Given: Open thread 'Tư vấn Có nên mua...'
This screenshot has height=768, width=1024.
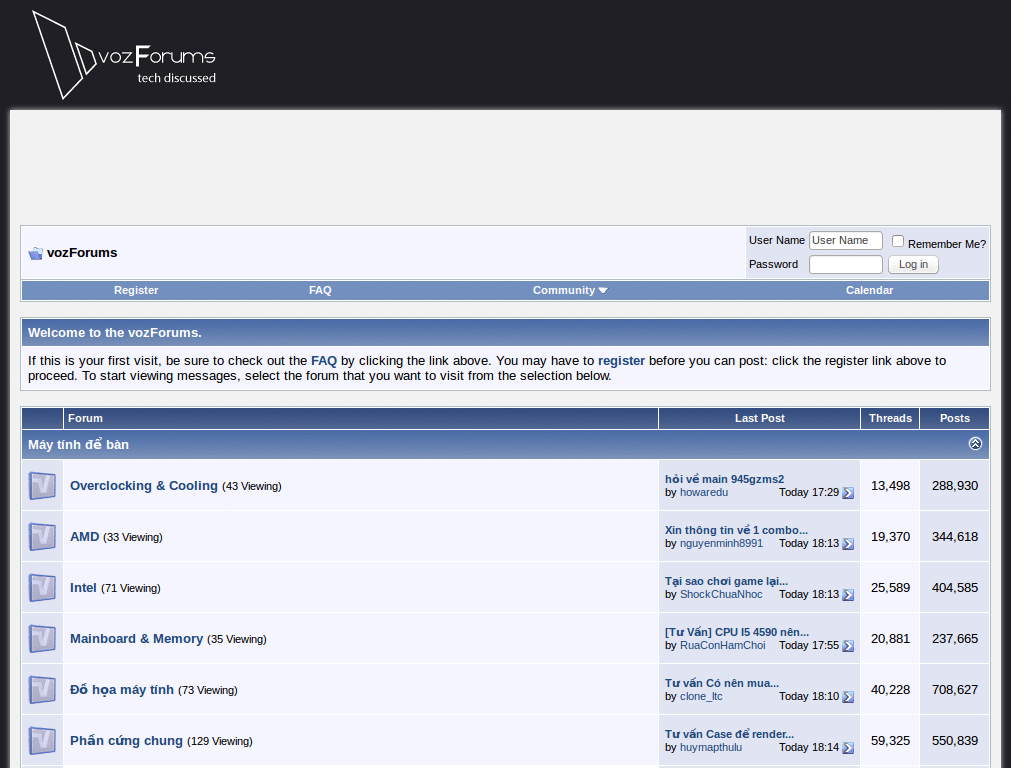Looking at the screenshot, I should tap(722, 683).
